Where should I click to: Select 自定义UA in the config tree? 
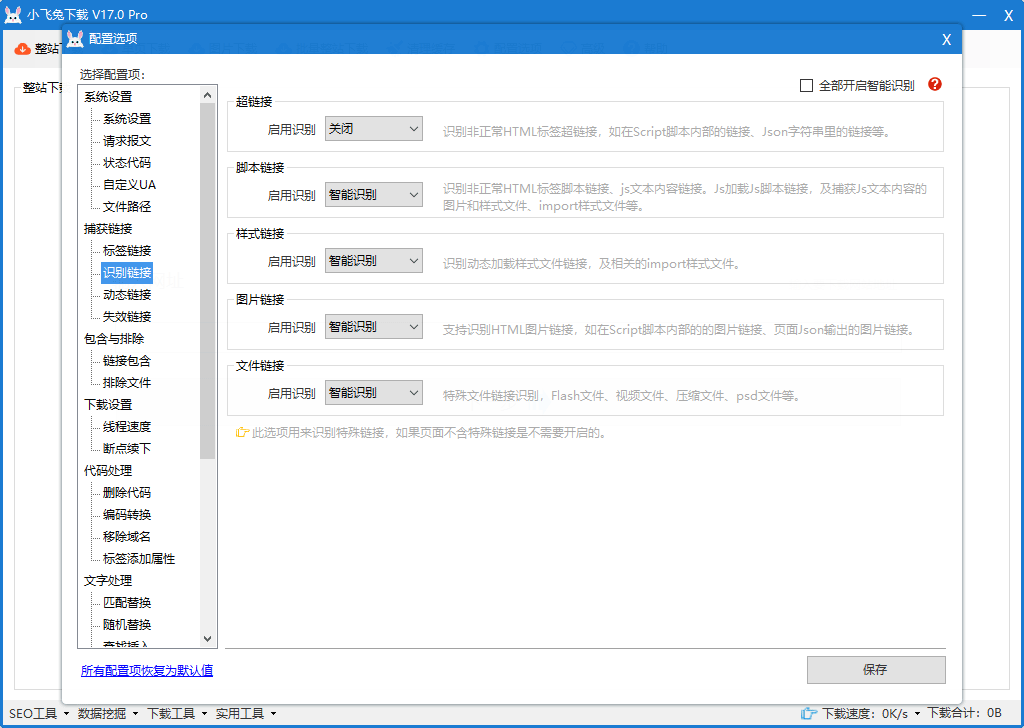(129, 185)
